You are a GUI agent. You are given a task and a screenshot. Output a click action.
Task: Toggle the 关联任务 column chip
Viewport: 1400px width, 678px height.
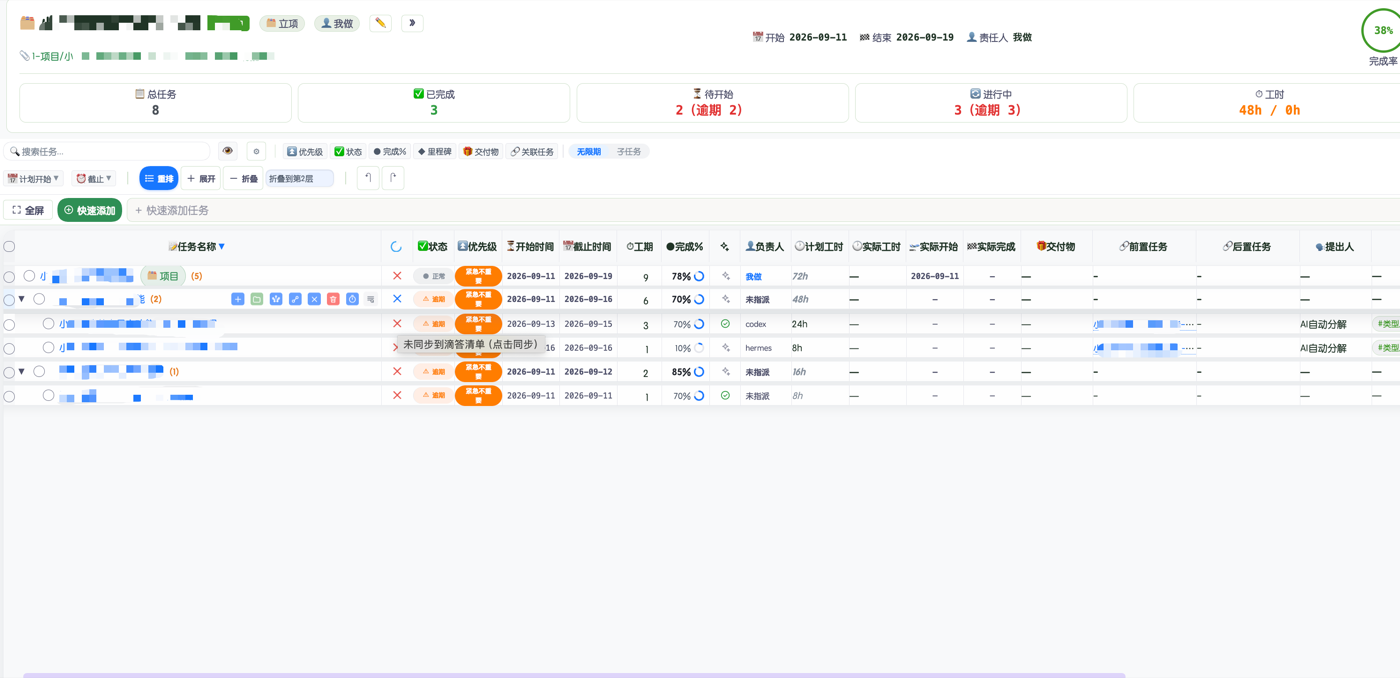tap(532, 152)
